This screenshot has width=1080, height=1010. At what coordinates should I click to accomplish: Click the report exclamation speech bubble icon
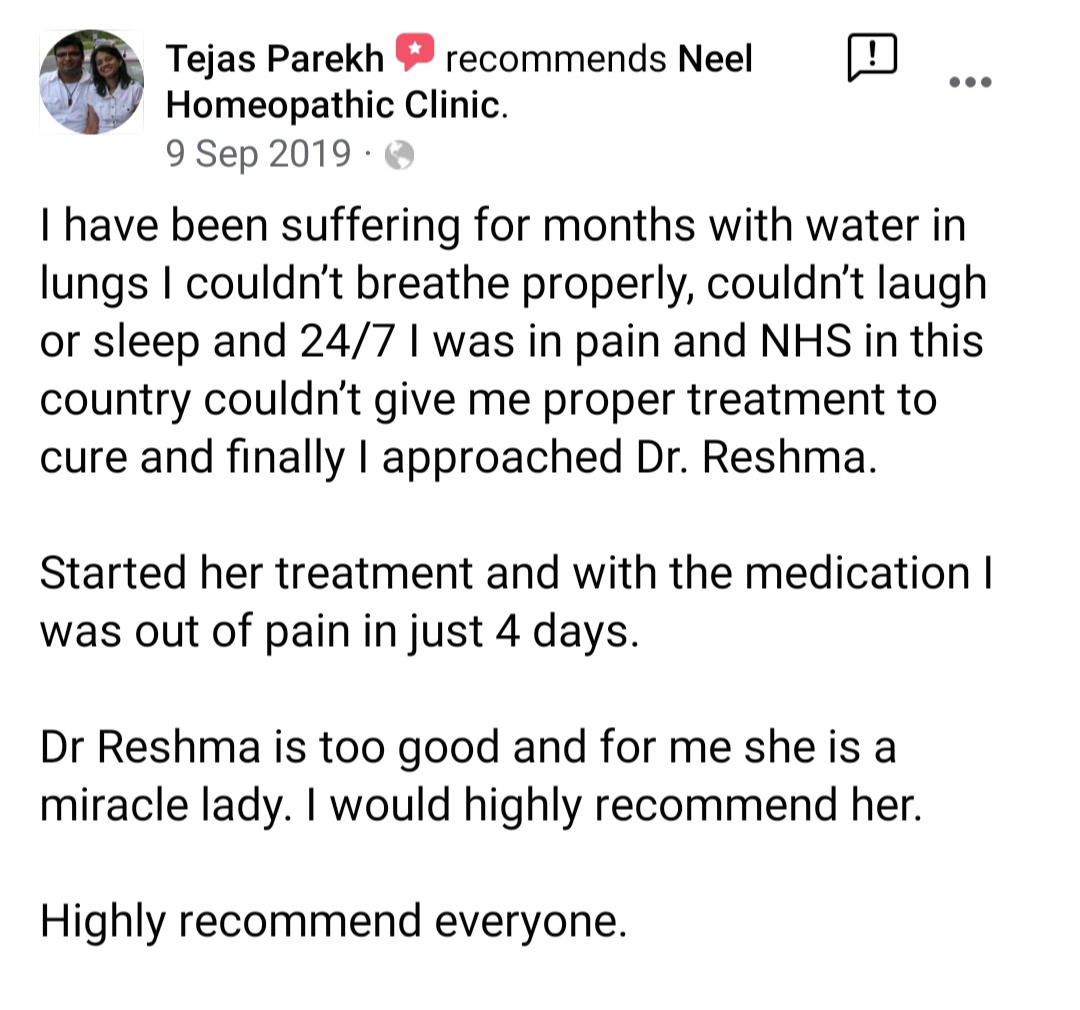point(871,57)
